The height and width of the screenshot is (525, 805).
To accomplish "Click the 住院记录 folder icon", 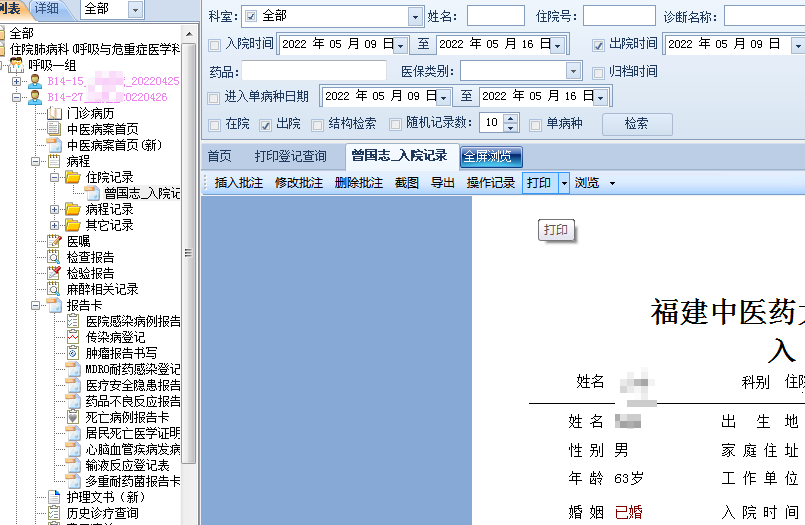I will tap(73, 177).
